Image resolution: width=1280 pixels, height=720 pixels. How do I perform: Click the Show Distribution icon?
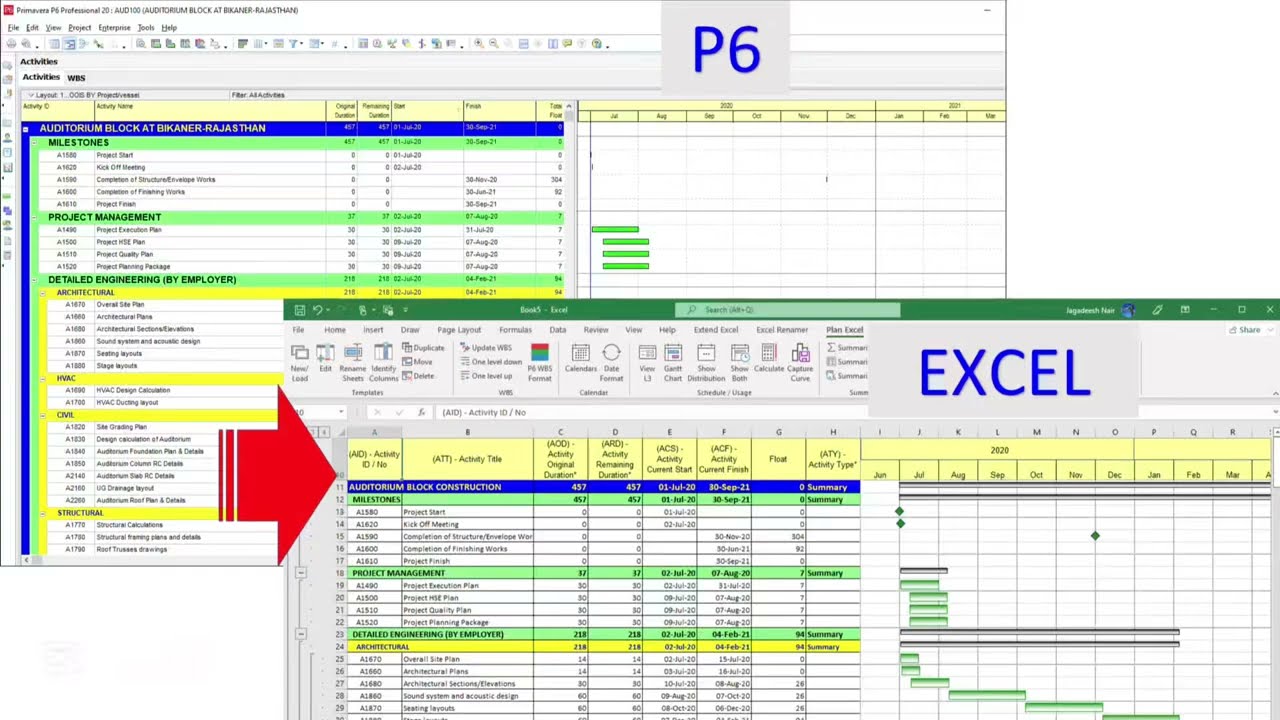(x=706, y=362)
